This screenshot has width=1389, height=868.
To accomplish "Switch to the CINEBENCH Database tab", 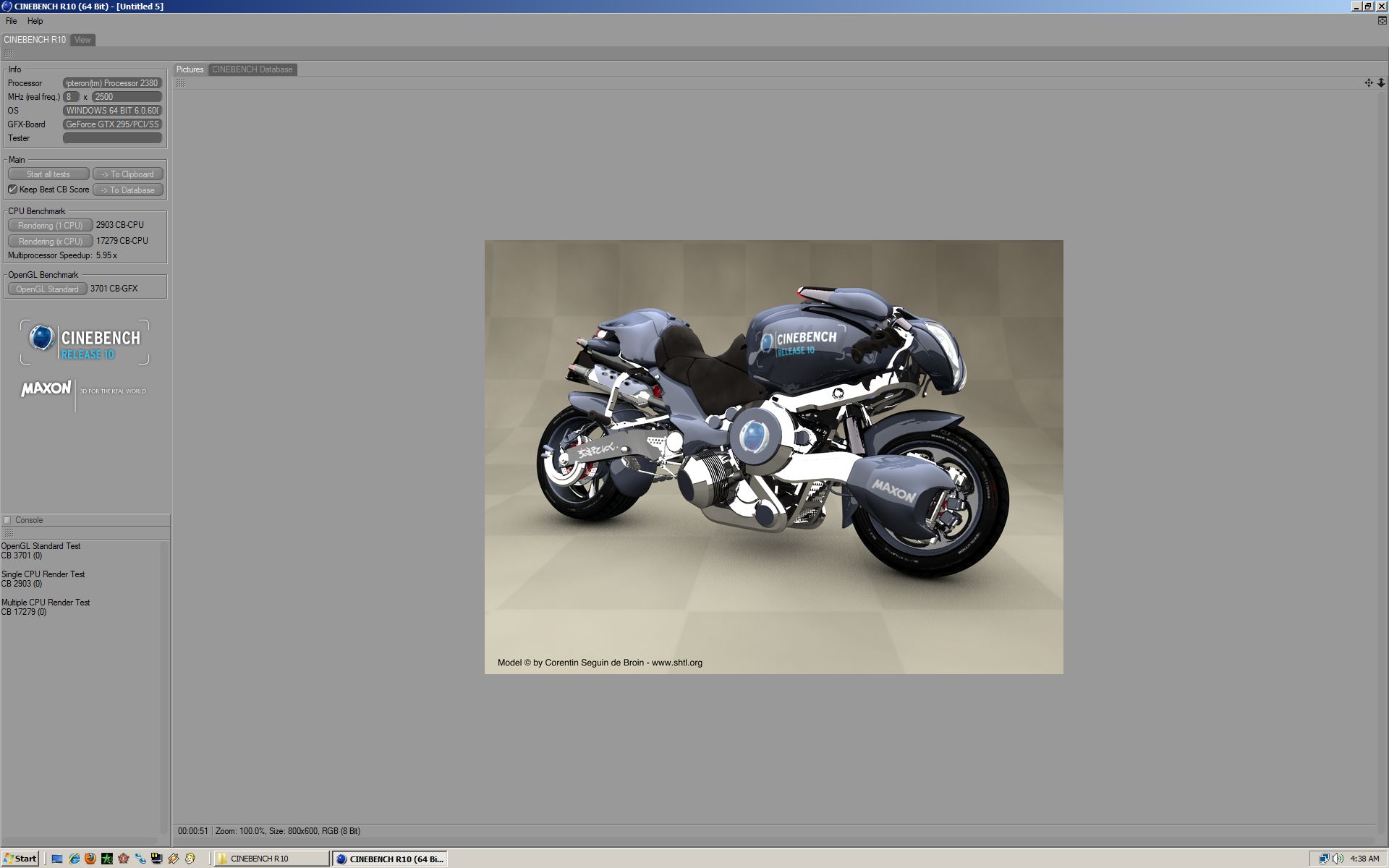I will (252, 69).
